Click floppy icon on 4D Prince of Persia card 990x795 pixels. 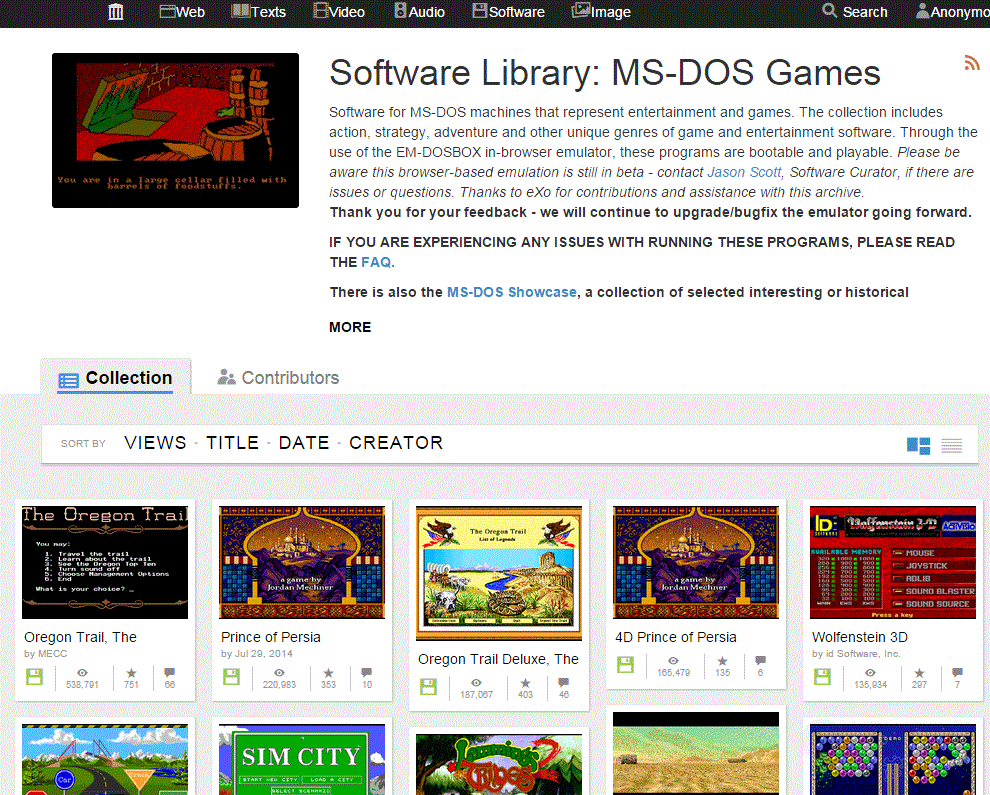point(626,665)
